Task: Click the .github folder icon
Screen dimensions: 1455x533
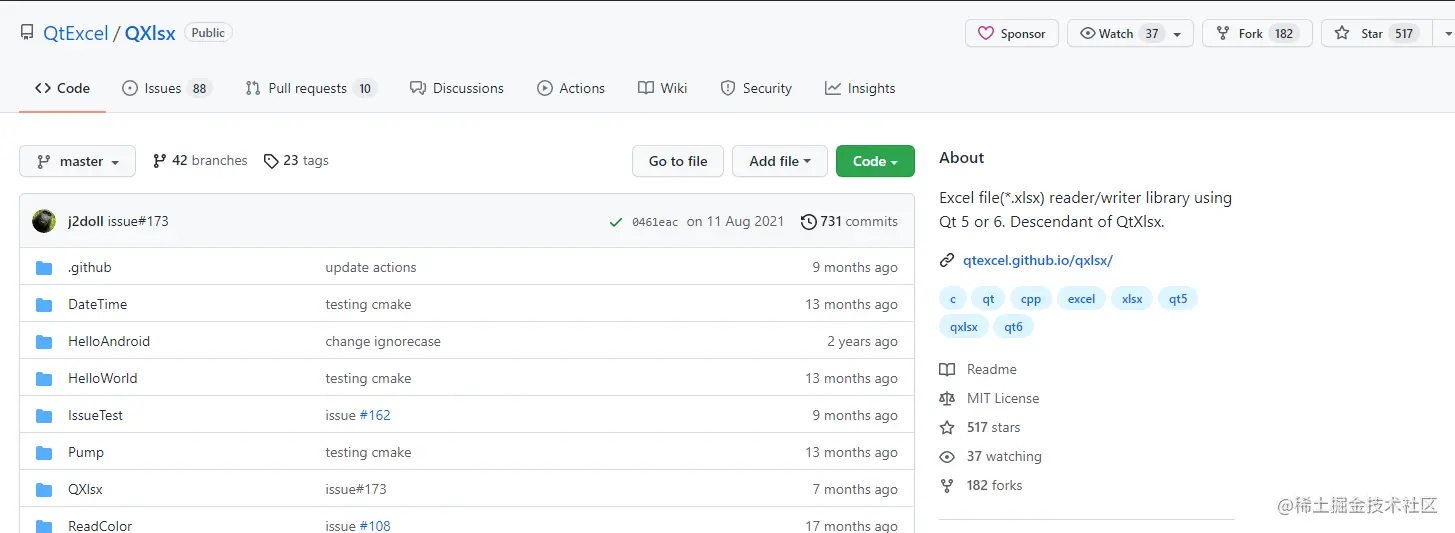Action: coord(44,268)
